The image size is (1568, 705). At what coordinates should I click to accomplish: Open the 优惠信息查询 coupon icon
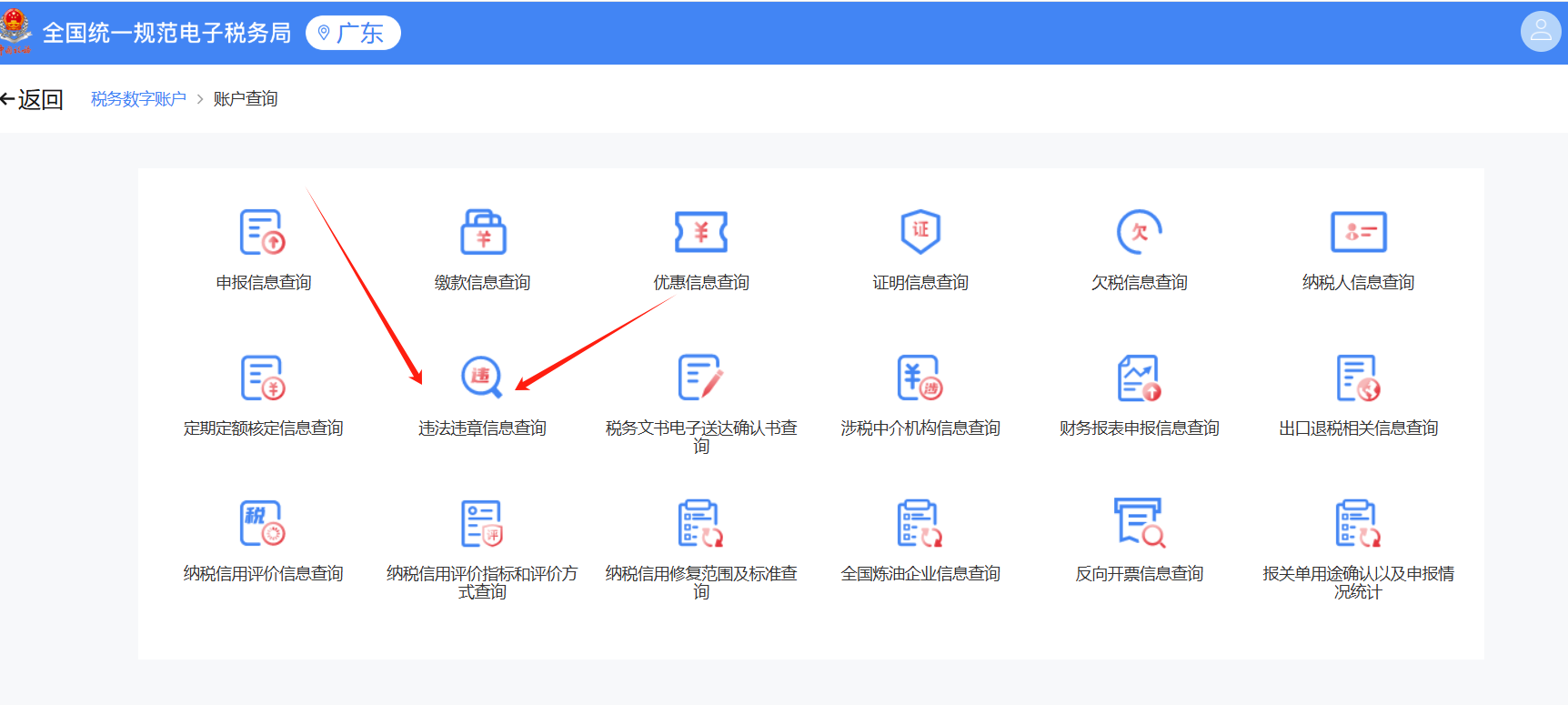pyautogui.click(x=701, y=232)
